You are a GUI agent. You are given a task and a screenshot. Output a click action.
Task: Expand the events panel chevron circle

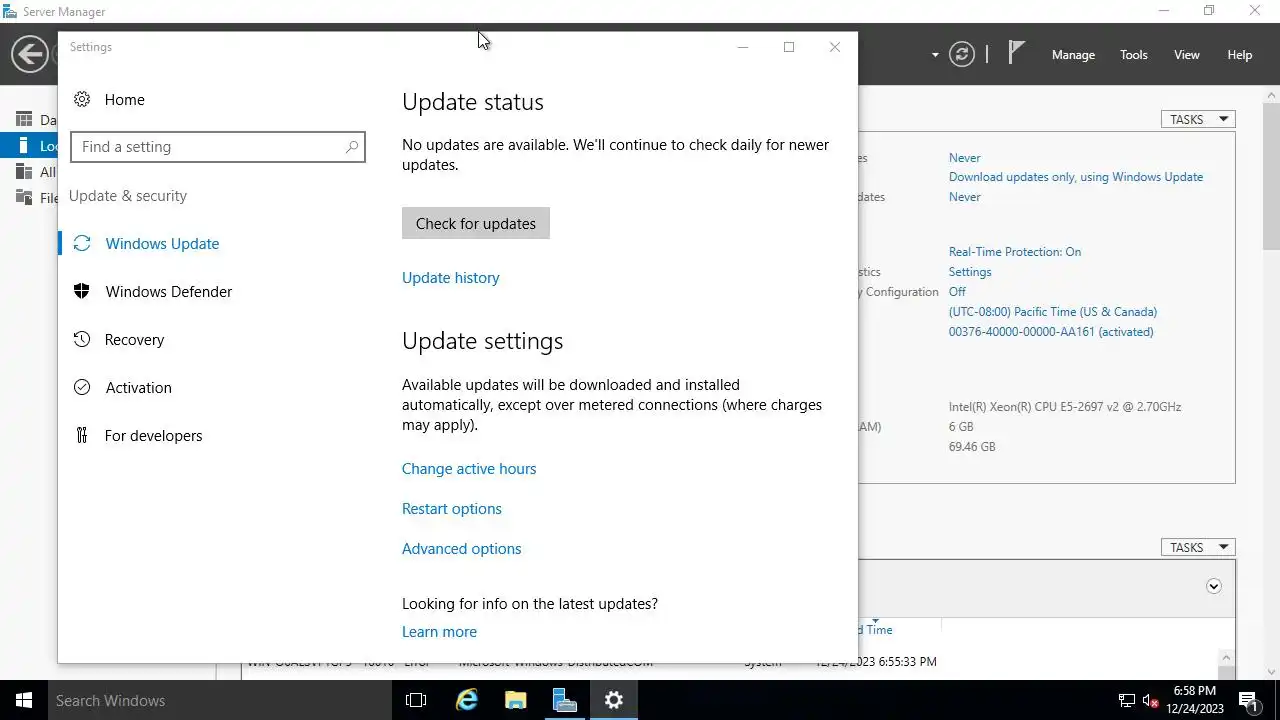pyautogui.click(x=1214, y=586)
